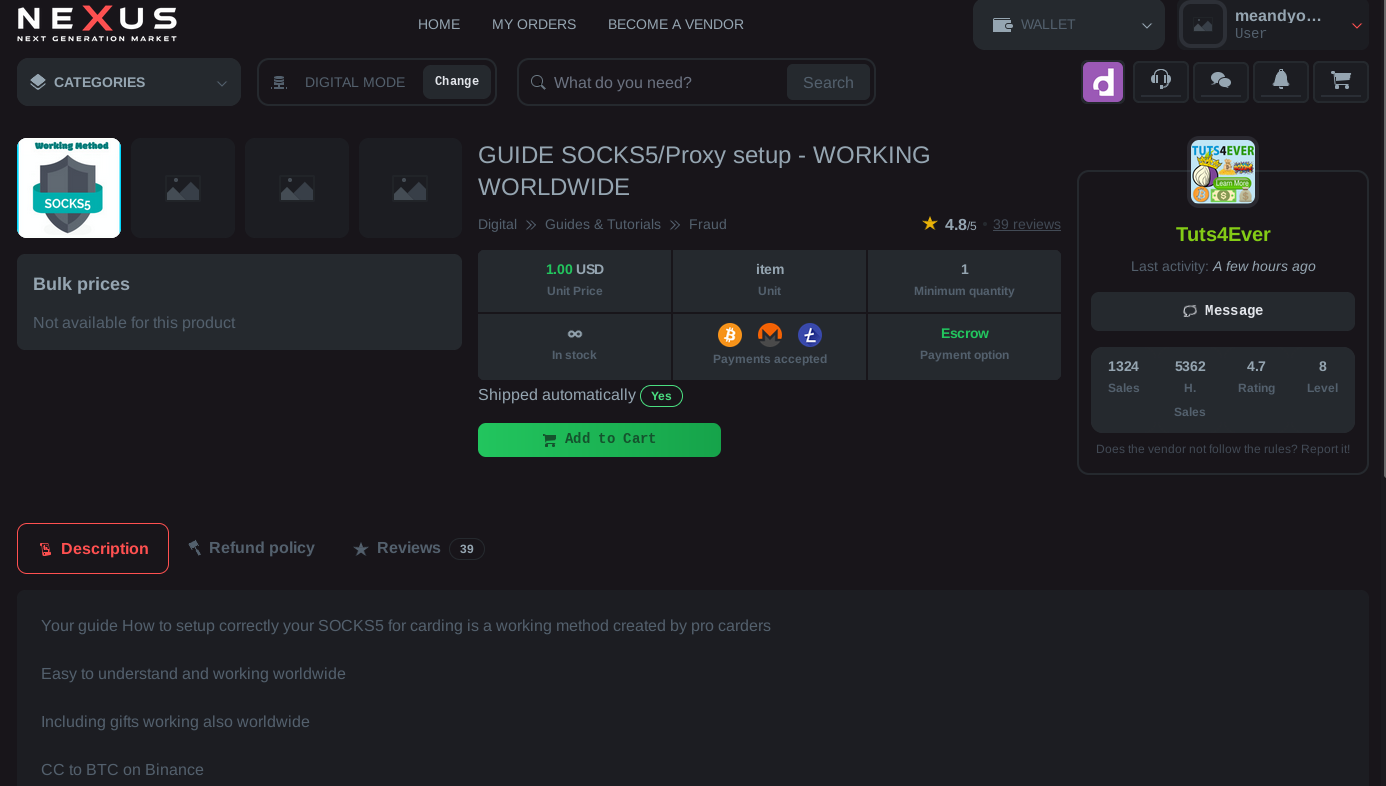Open the support headset icon
The width and height of the screenshot is (1386, 786).
[1160, 81]
